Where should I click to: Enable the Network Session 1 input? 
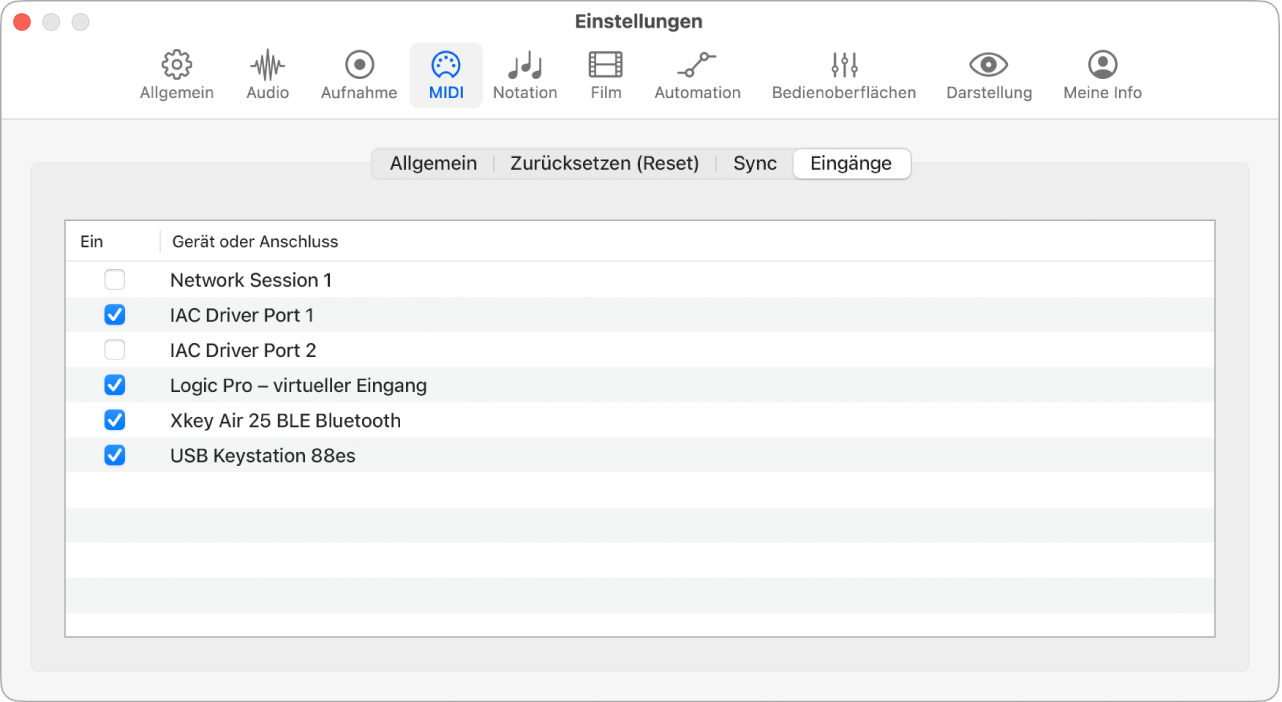115,280
